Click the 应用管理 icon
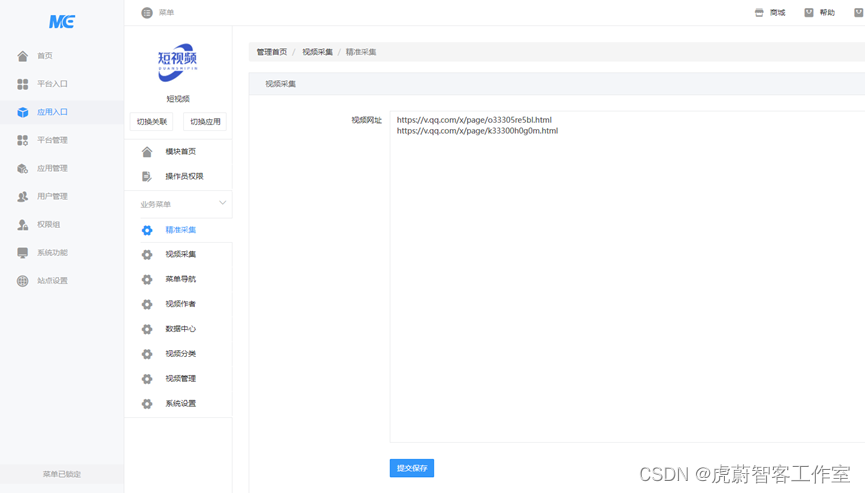The image size is (865, 493). coord(23,168)
